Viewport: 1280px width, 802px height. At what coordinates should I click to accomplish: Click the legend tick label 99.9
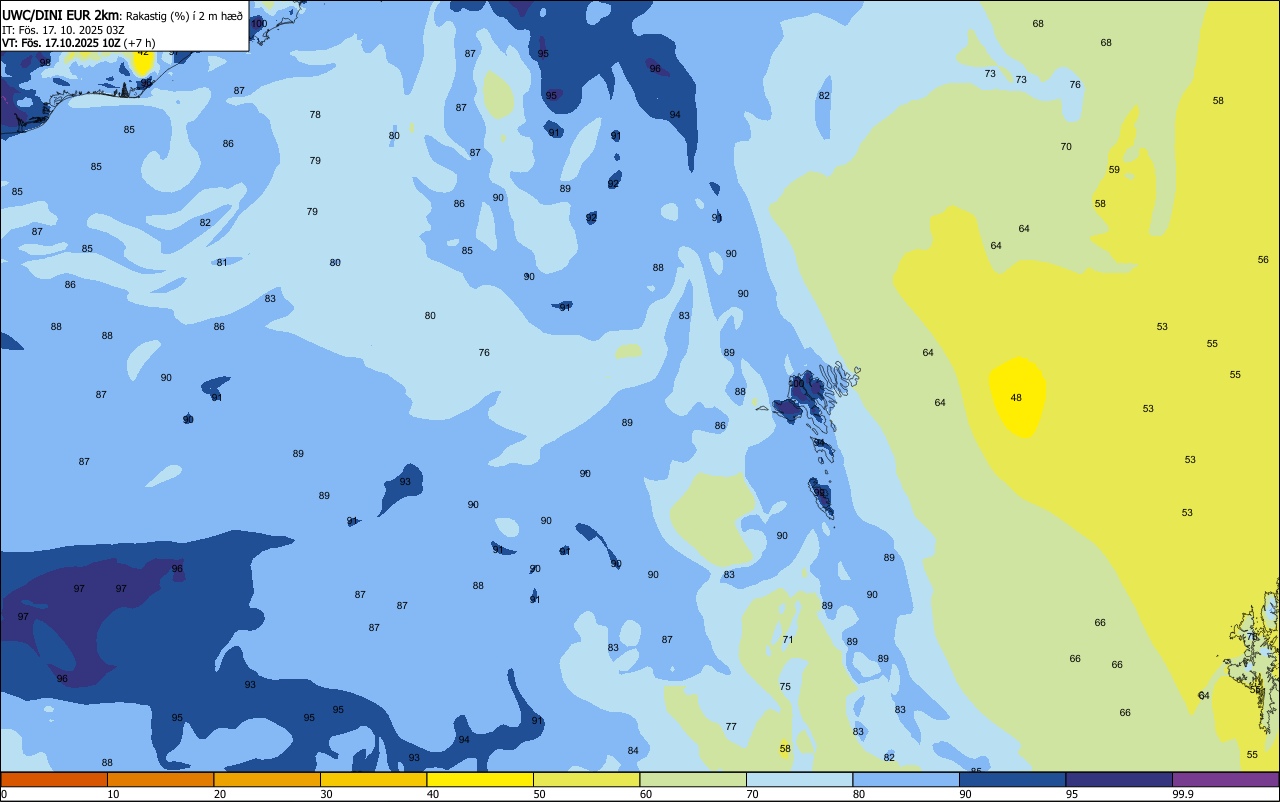click(1183, 794)
